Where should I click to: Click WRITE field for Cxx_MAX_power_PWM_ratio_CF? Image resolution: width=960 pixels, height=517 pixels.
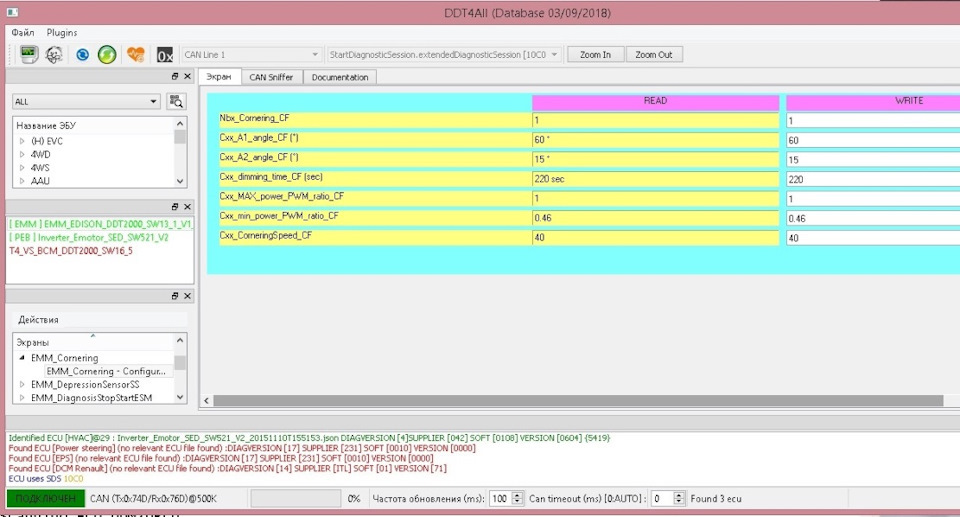tap(873, 199)
